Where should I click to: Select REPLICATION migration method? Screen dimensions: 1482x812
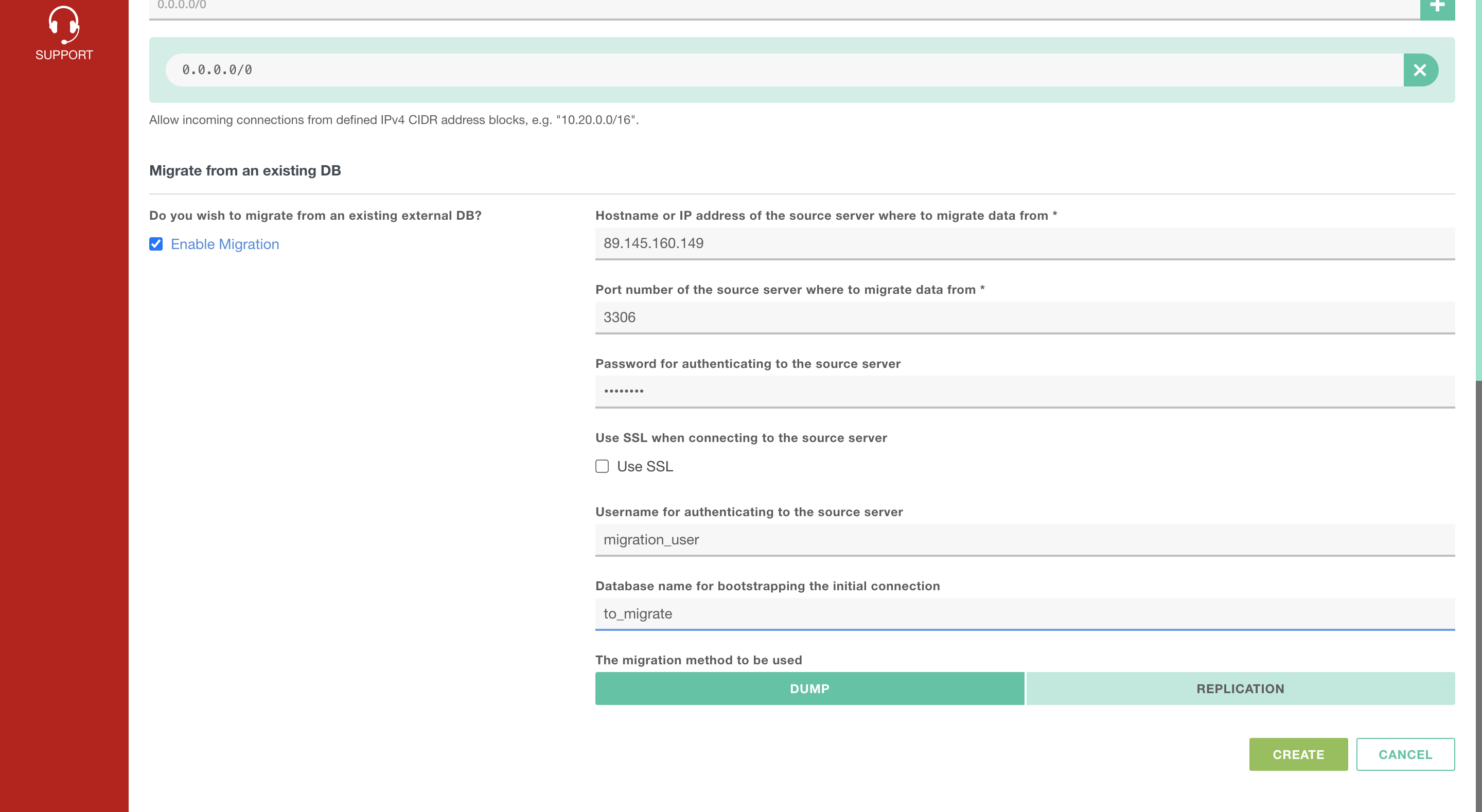click(x=1240, y=689)
